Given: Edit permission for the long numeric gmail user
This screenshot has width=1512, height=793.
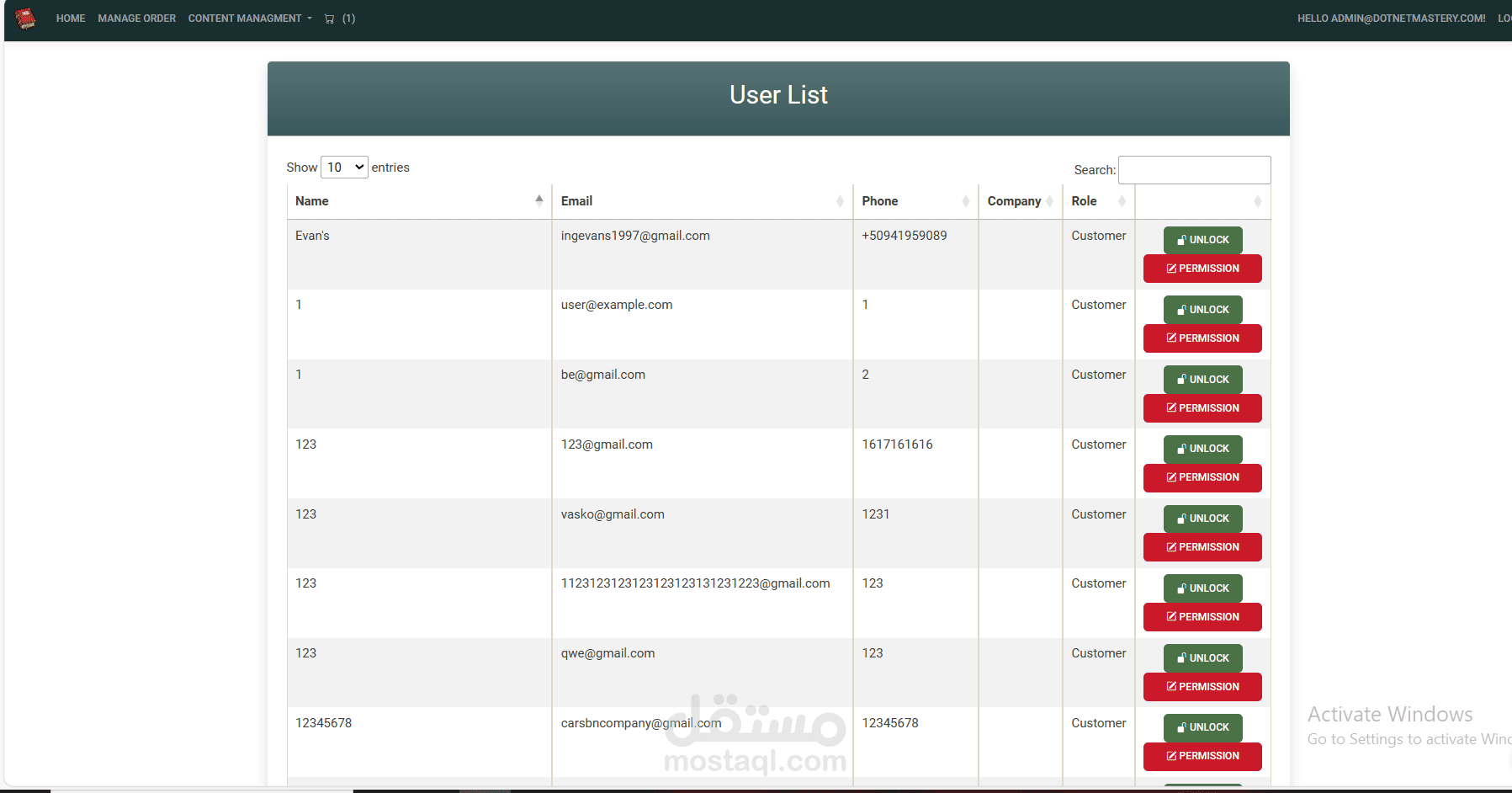Looking at the screenshot, I should pos(1203,617).
